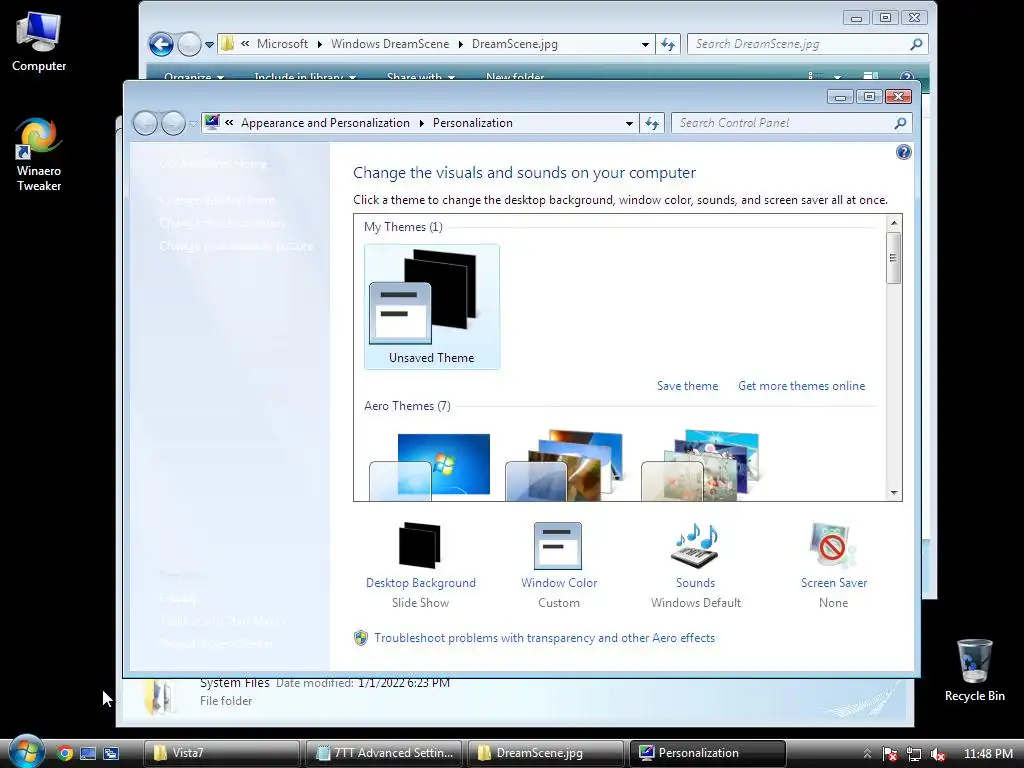Screen dimensions: 1024x768
Task: Open the Computer desktop icon
Action: [x=39, y=41]
